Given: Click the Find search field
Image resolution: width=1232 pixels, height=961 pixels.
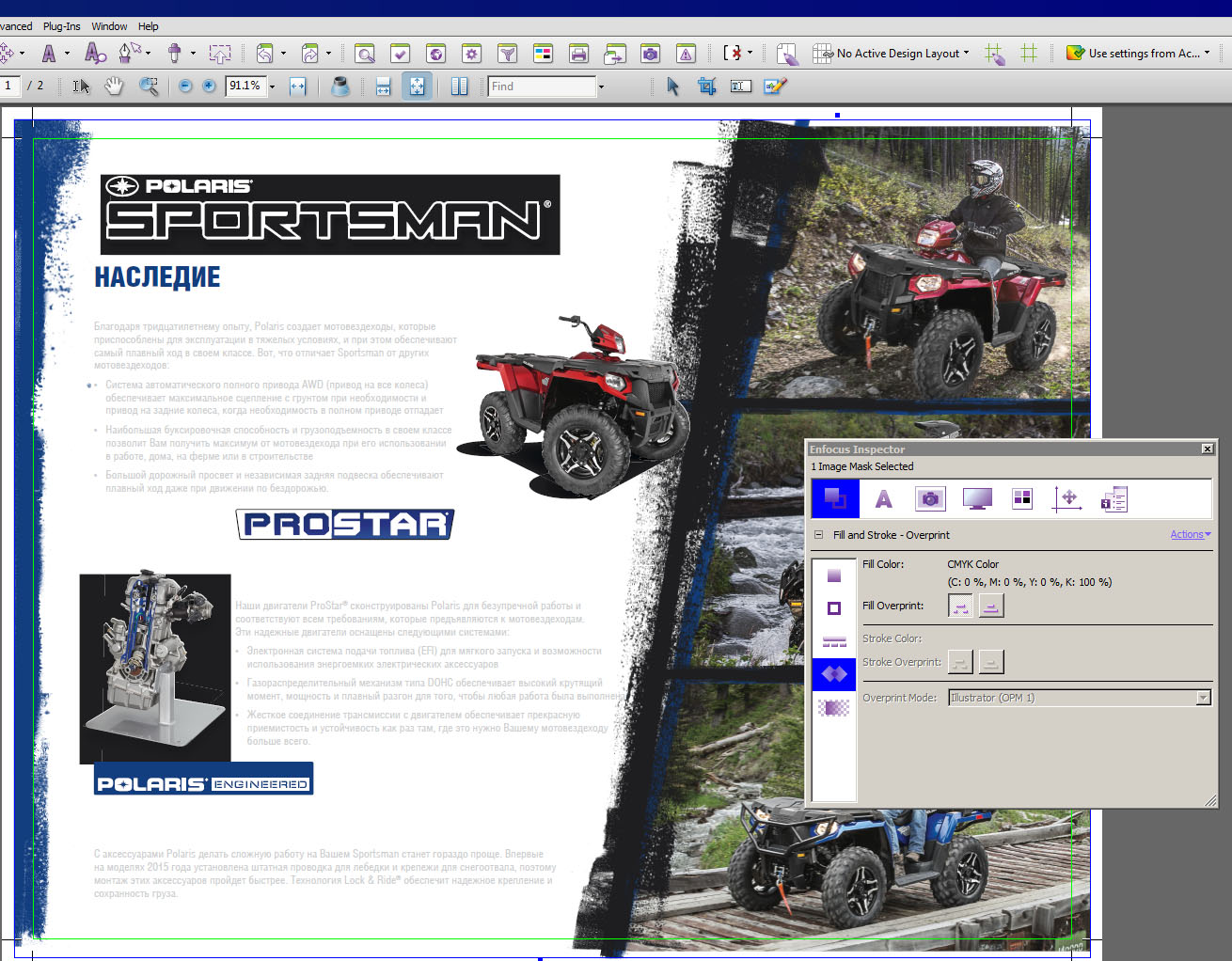Looking at the screenshot, I should tap(542, 87).
